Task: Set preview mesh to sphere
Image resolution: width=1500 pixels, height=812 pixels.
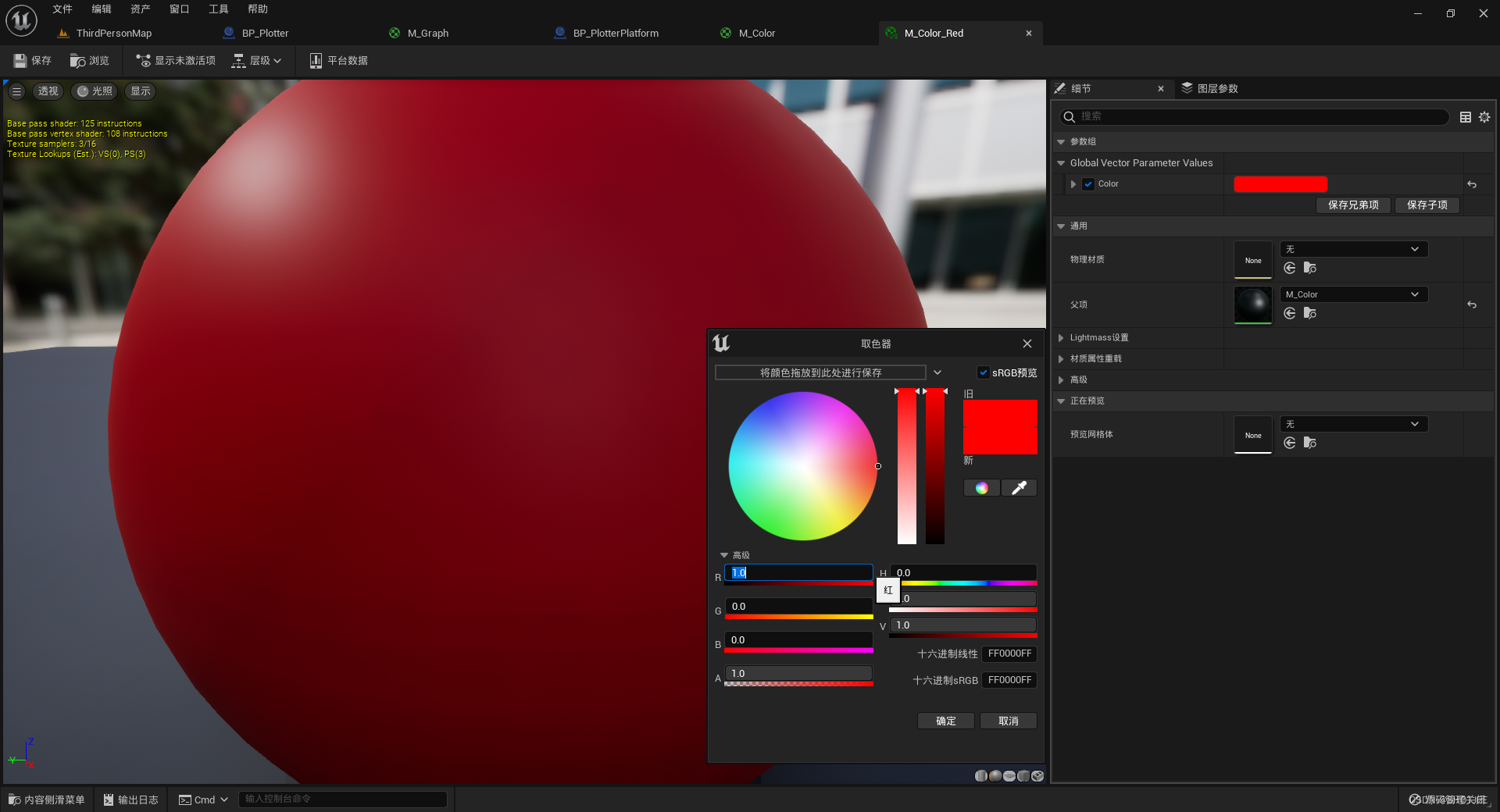Action: pos(995,776)
